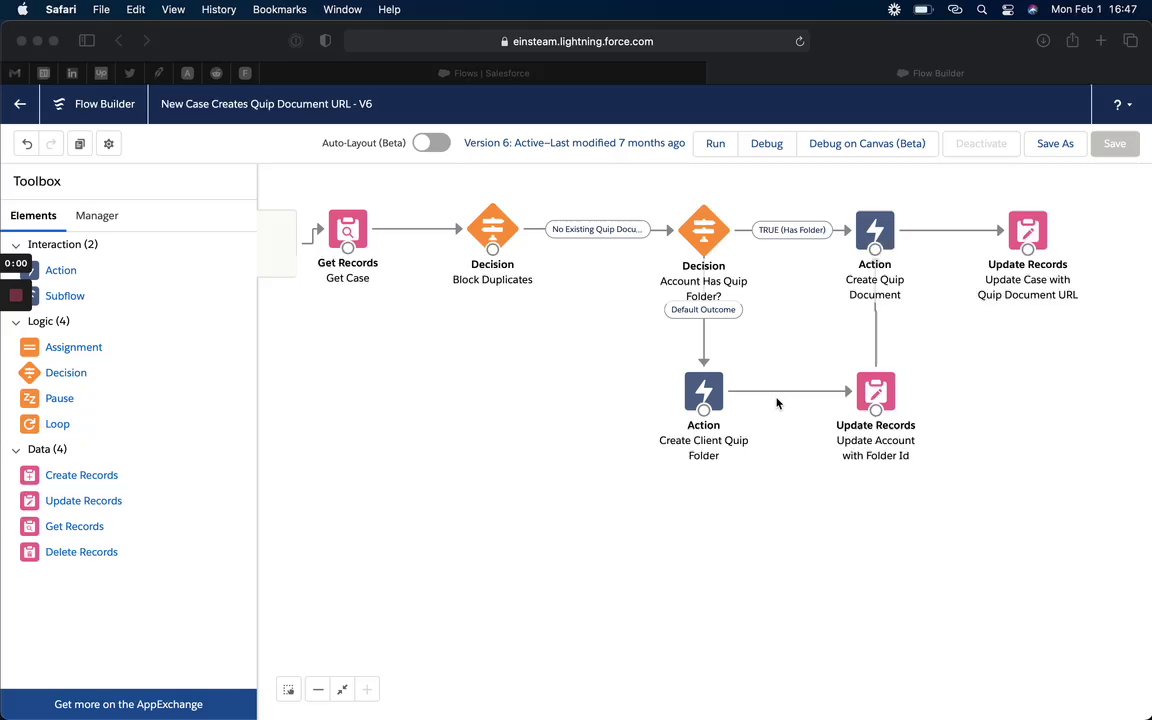Switch to the Manager tab
Viewport: 1152px width, 720px height.
pyautogui.click(x=97, y=216)
